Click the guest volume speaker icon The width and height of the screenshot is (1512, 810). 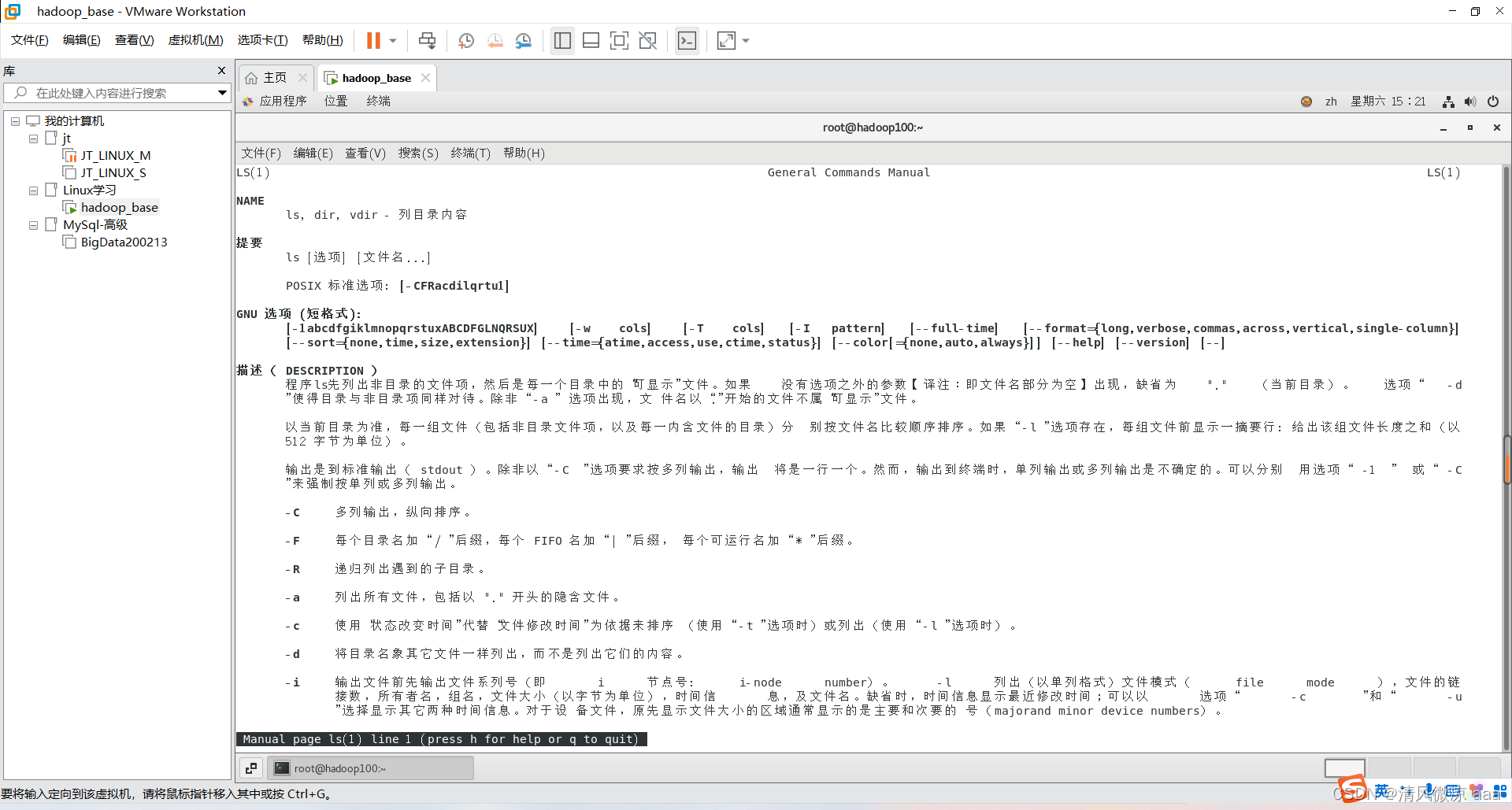pyautogui.click(x=1470, y=102)
